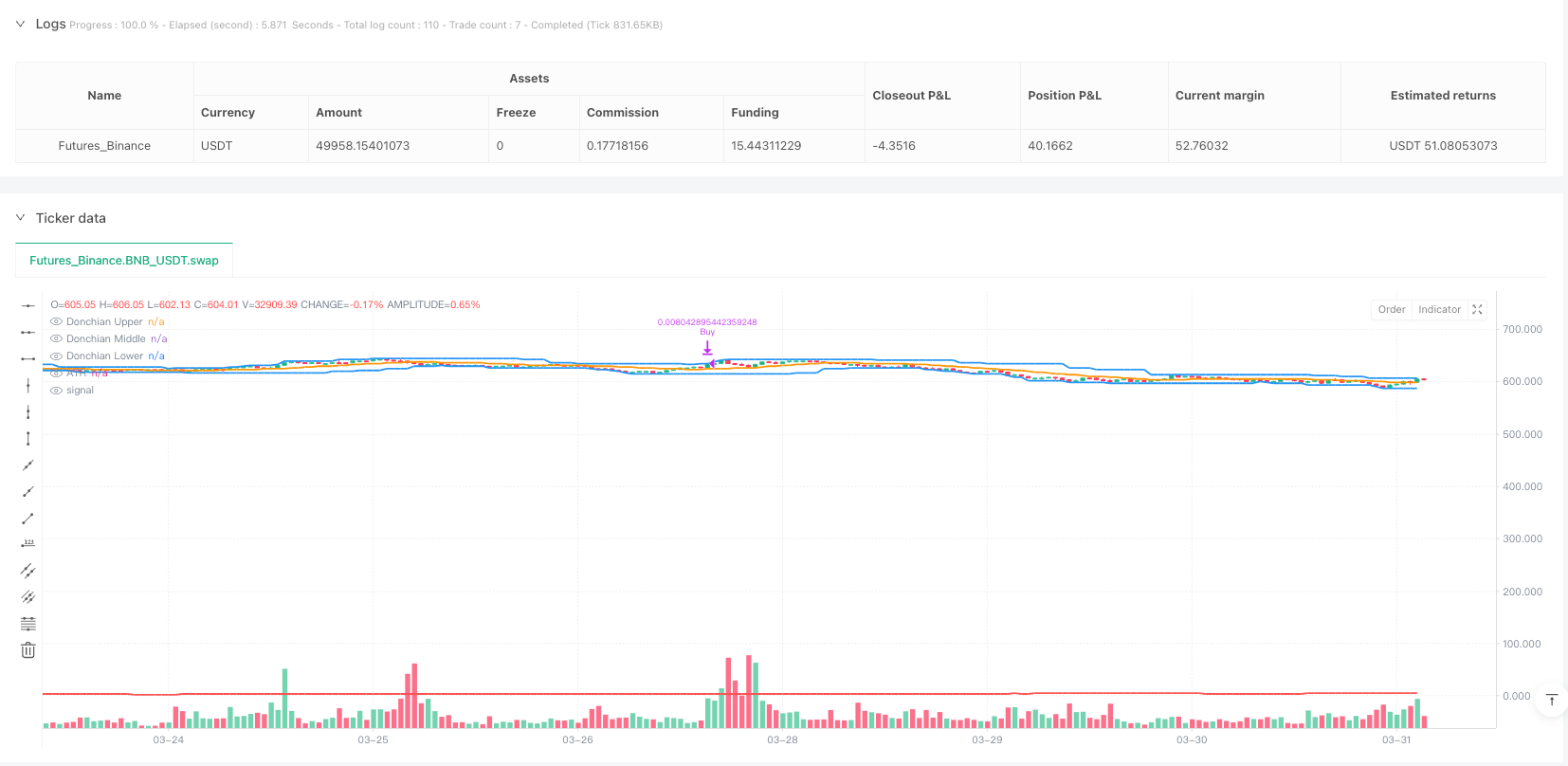Select the price channel line tool
1568x766 pixels.
pos(28,571)
